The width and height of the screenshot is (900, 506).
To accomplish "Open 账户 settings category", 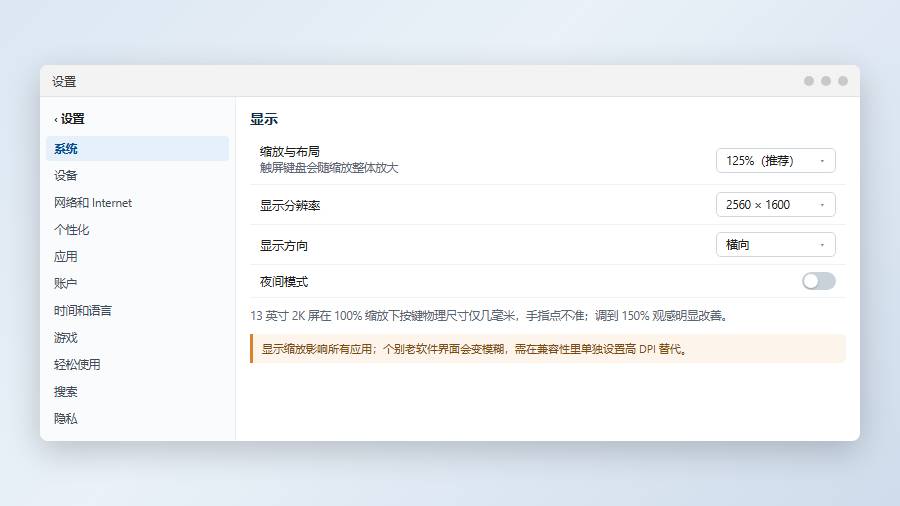I will (x=137, y=283).
